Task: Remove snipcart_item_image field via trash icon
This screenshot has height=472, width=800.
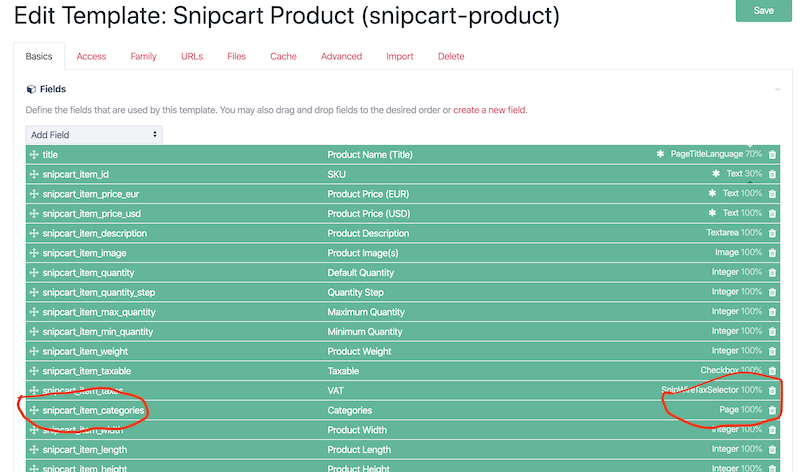Action: [x=772, y=253]
